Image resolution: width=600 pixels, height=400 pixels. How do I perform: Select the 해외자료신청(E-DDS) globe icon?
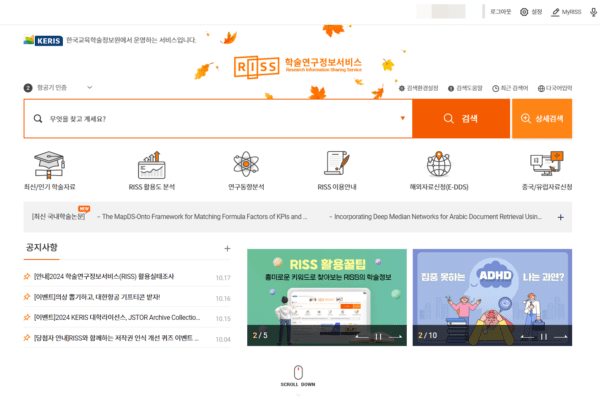click(438, 164)
